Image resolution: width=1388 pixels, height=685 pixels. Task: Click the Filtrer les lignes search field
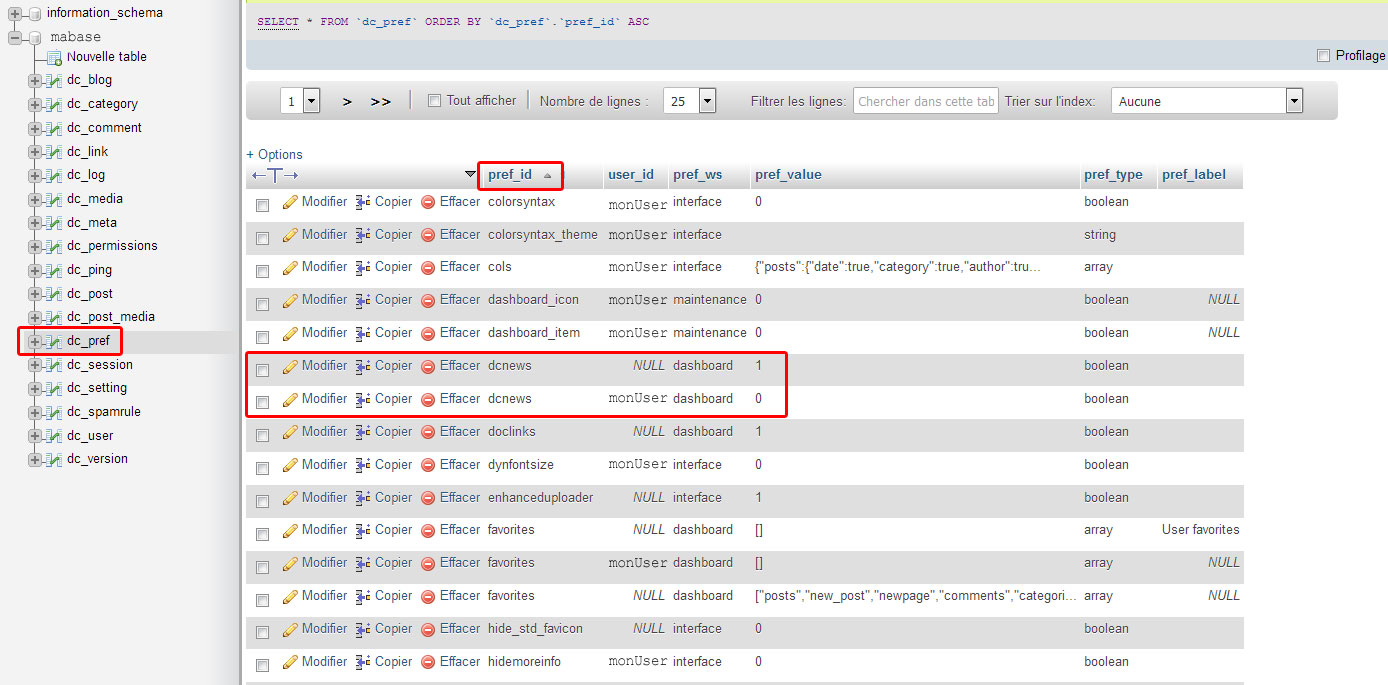[x=926, y=101]
